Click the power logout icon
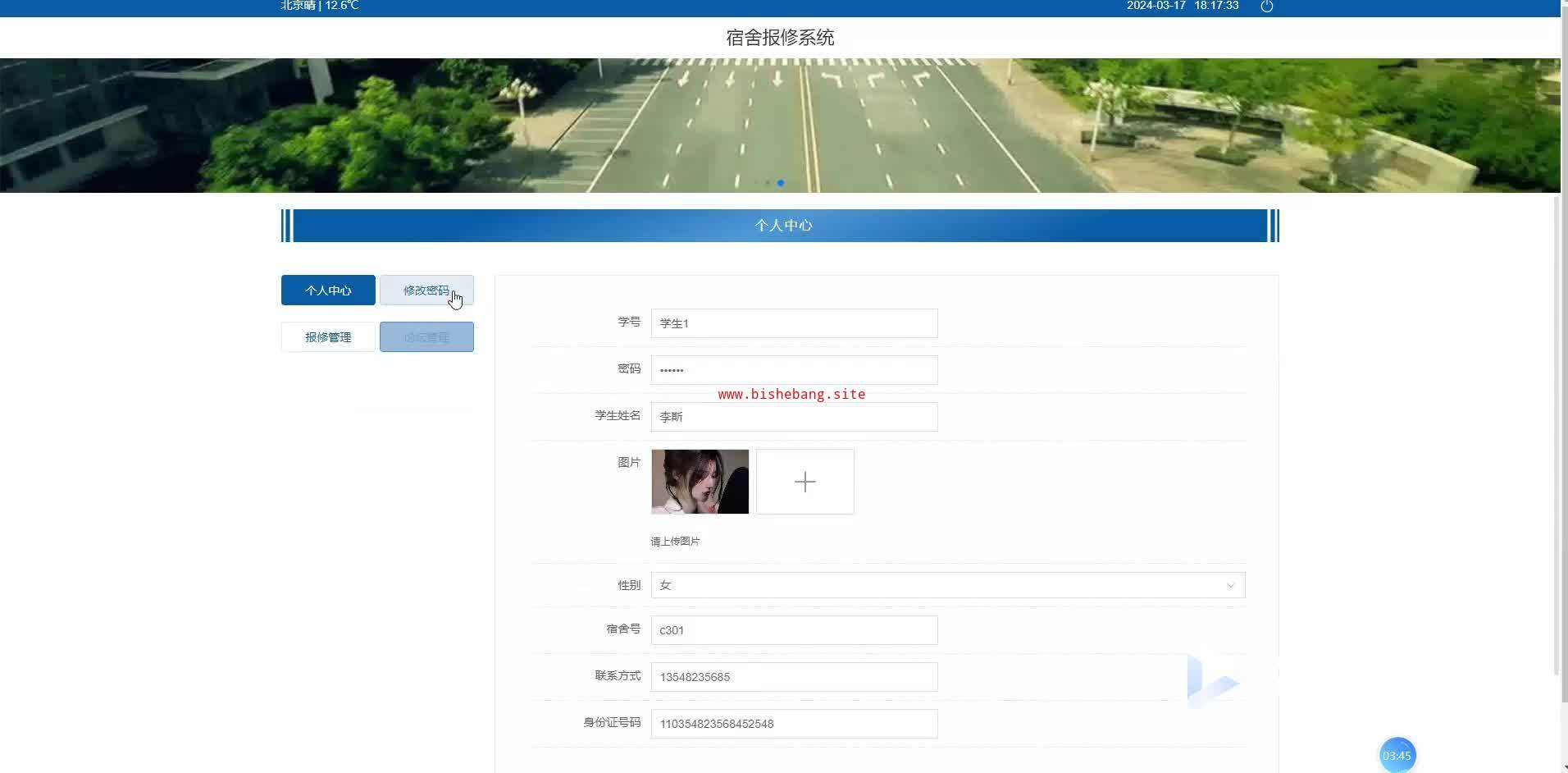The height and width of the screenshot is (773, 1568). [1266, 7]
